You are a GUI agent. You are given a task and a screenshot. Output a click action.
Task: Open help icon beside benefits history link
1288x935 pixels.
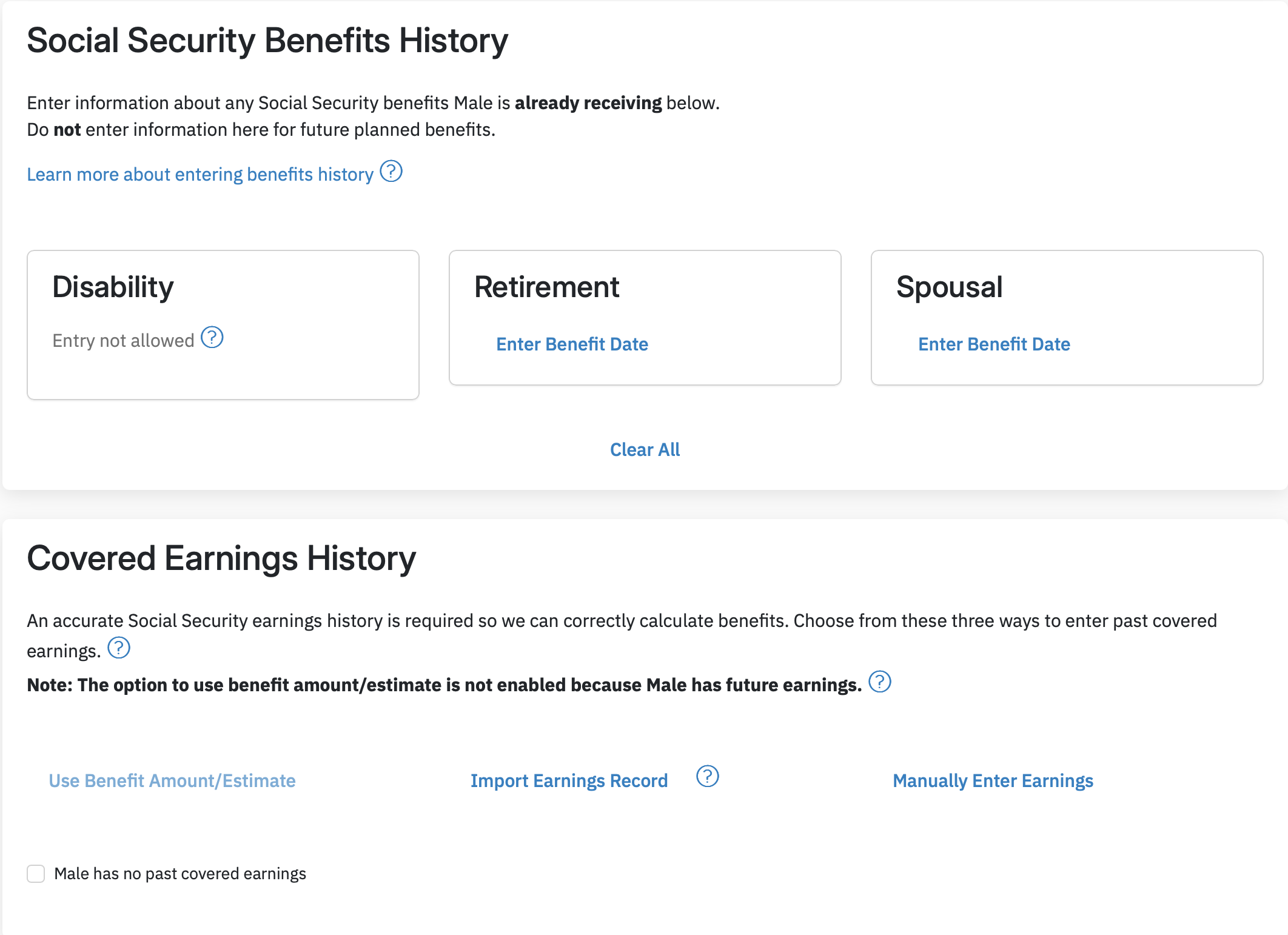[x=391, y=172]
